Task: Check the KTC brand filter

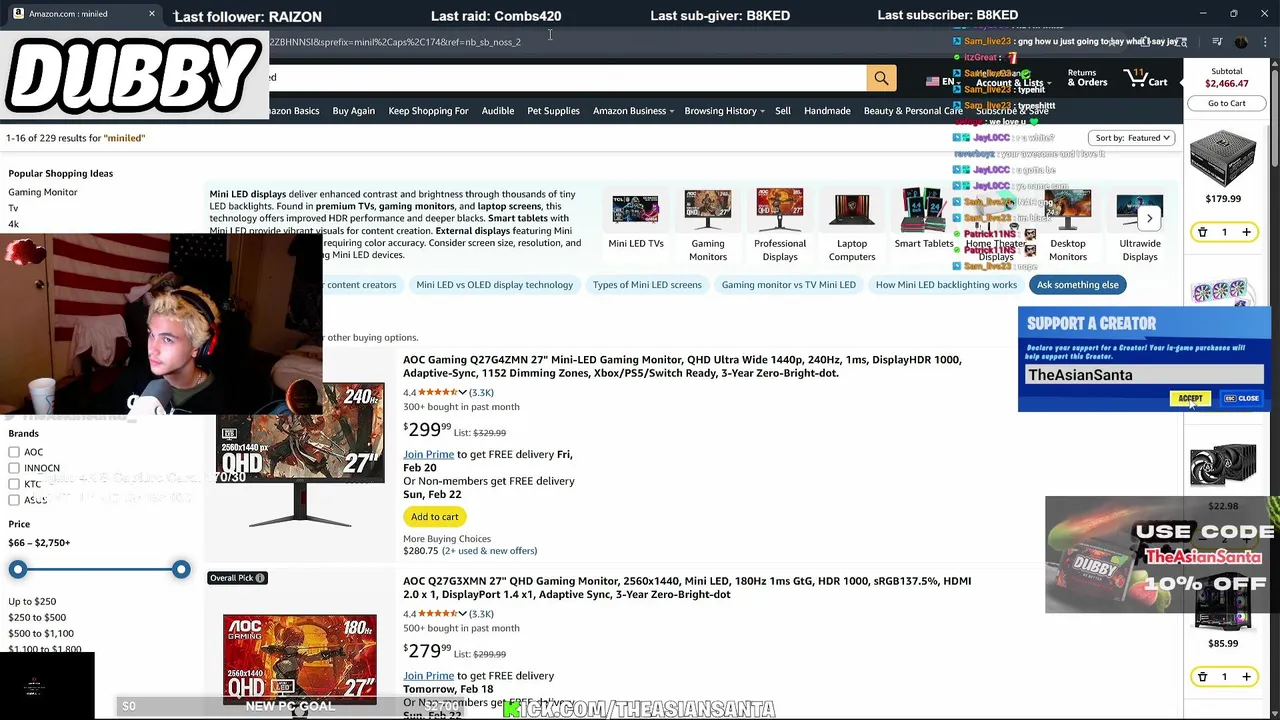Action: click(14, 484)
